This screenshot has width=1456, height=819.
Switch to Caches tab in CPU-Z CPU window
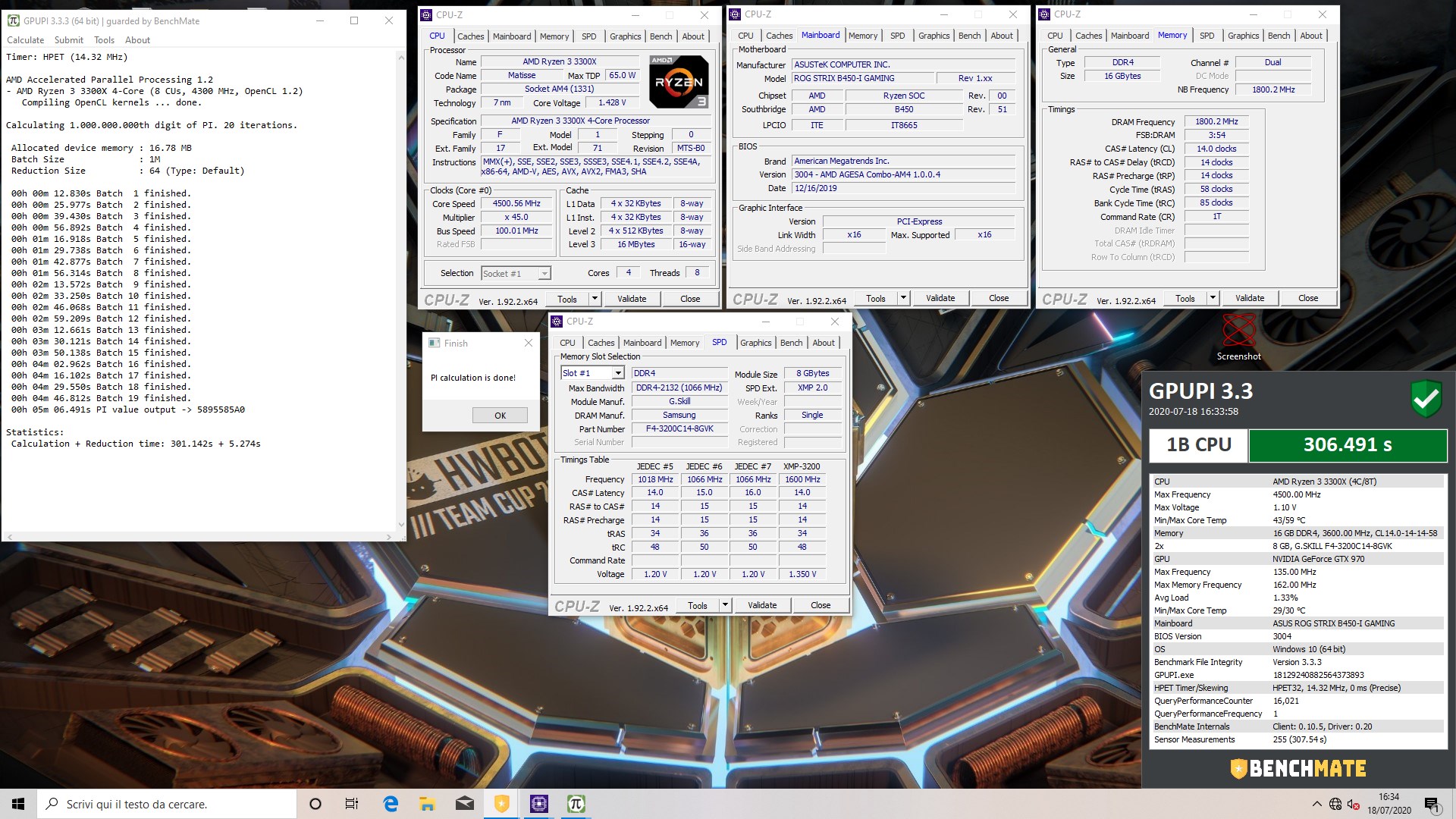pyautogui.click(x=470, y=36)
